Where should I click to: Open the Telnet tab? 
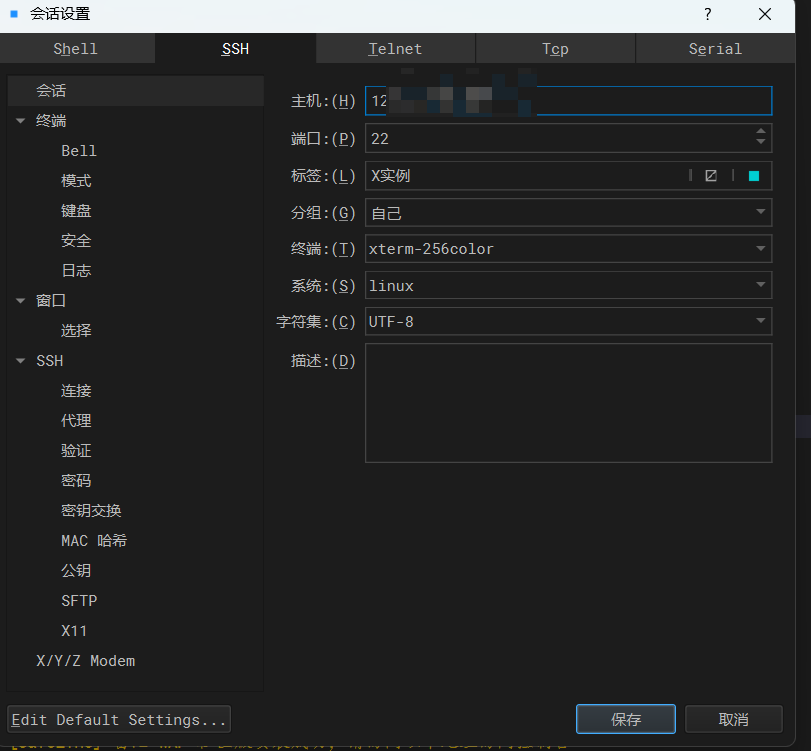pos(395,49)
